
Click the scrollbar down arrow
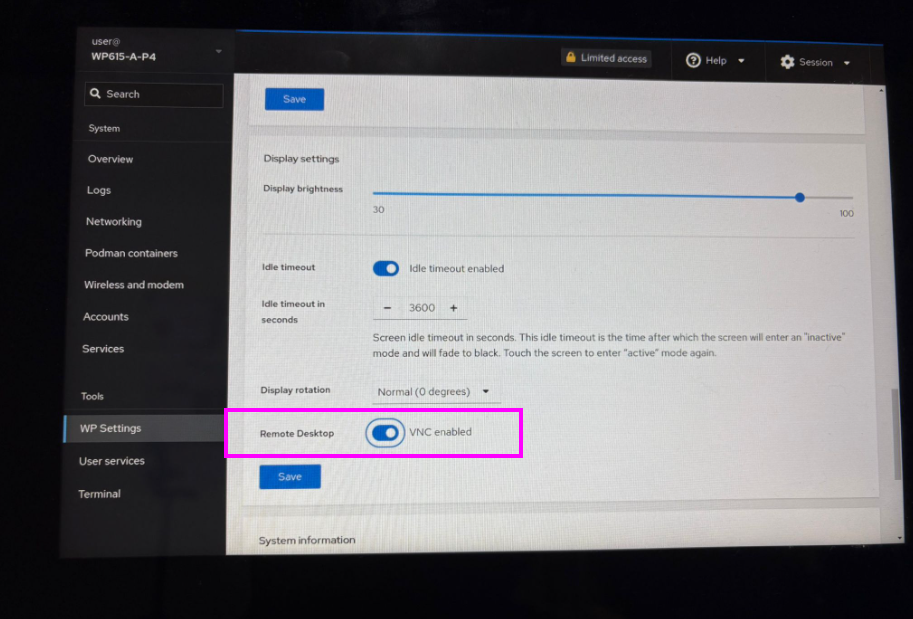coord(899,539)
